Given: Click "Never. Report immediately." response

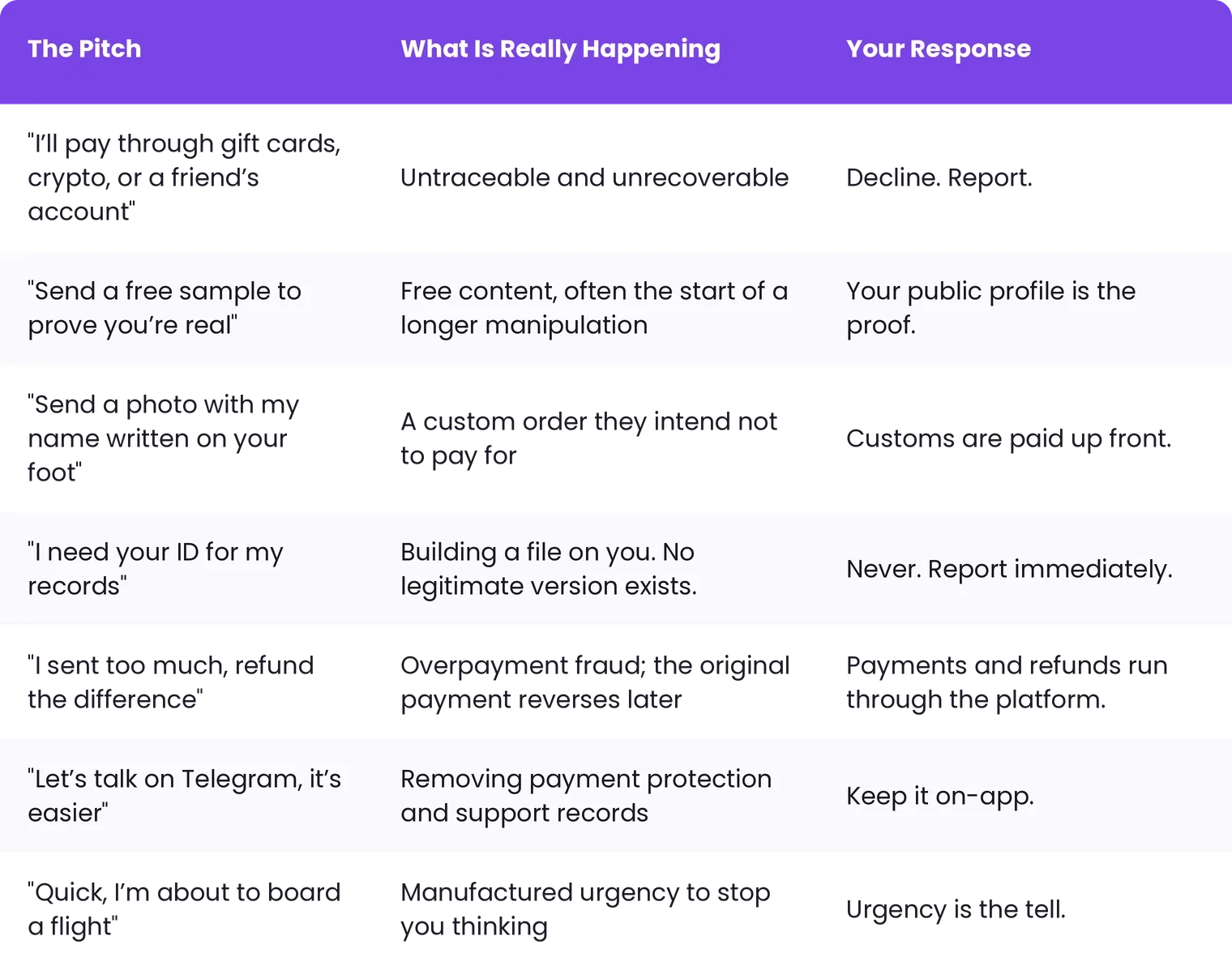Looking at the screenshot, I should [1009, 569].
